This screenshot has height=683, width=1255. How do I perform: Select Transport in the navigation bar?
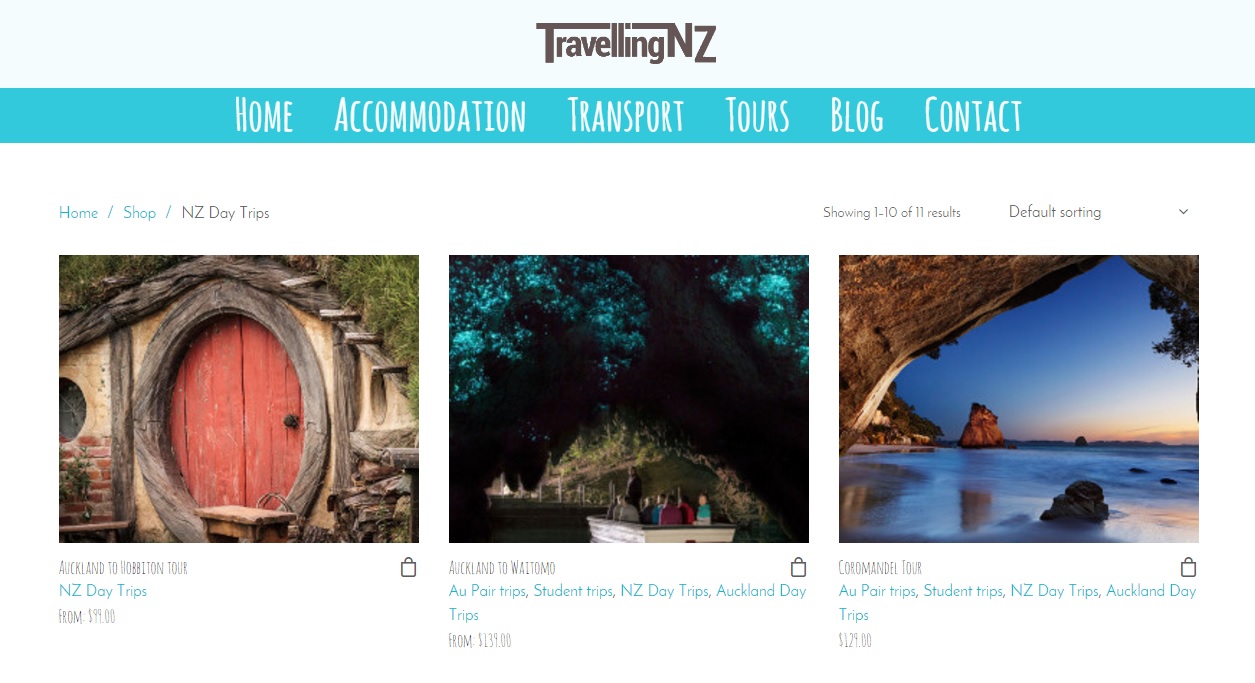point(626,115)
